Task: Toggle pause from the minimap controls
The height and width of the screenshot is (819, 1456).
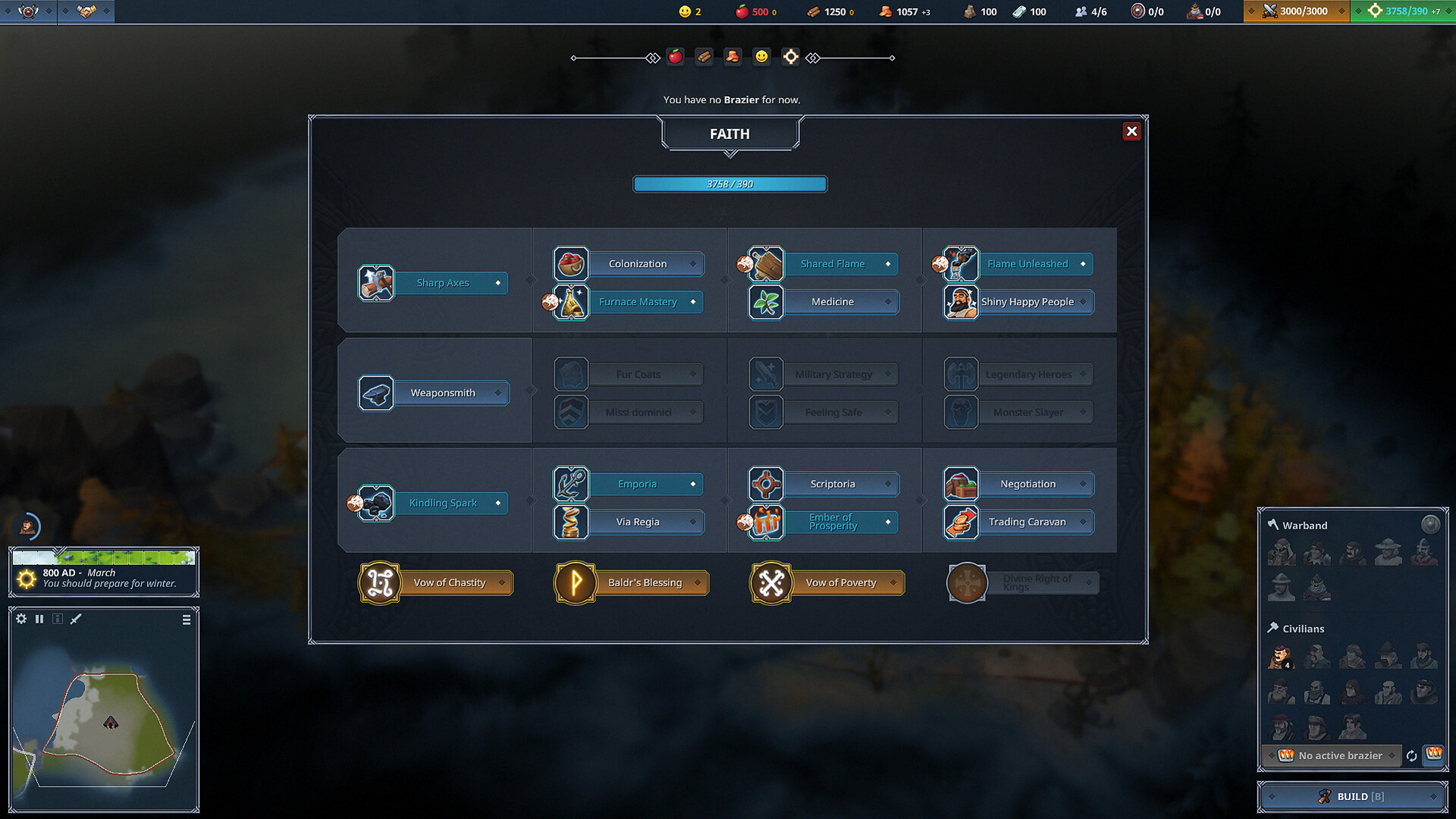Action: pos(39,619)
